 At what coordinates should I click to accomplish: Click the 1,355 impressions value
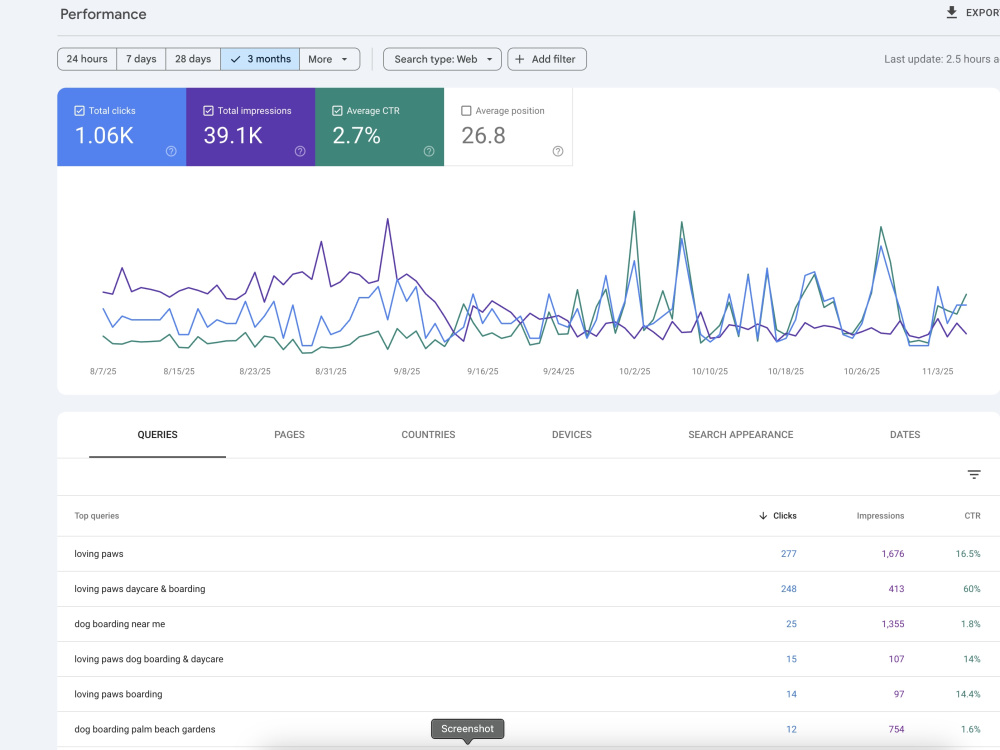click(893, 624)
